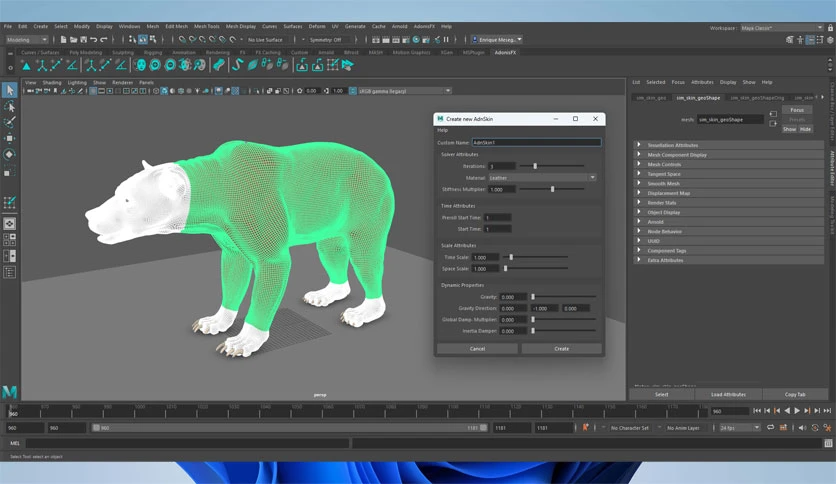Activate the Rotate tool in toolbox
This screenshot has width=836, height=484.
10,155
